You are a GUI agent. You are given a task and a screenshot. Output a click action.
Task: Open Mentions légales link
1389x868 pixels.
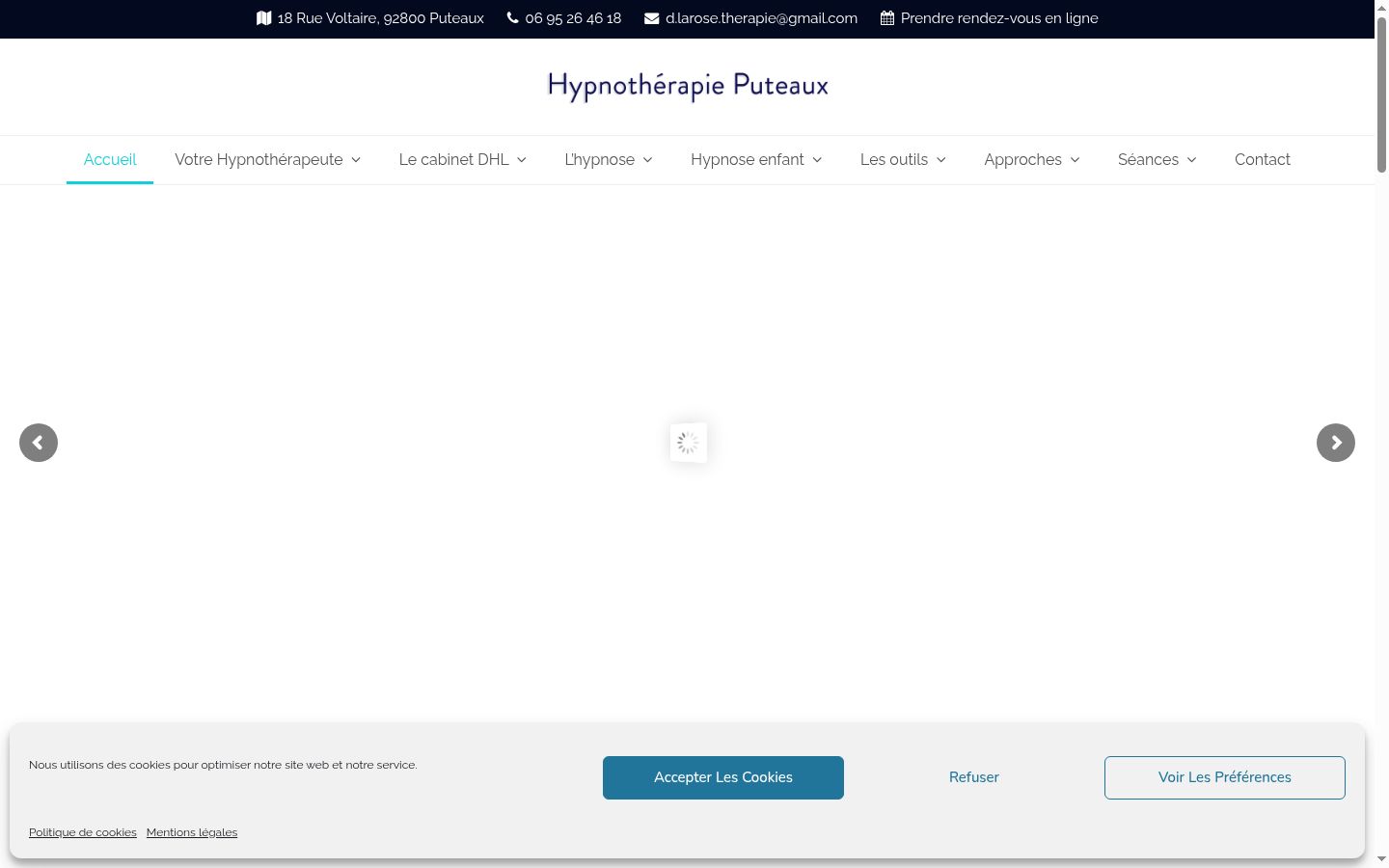192,832
